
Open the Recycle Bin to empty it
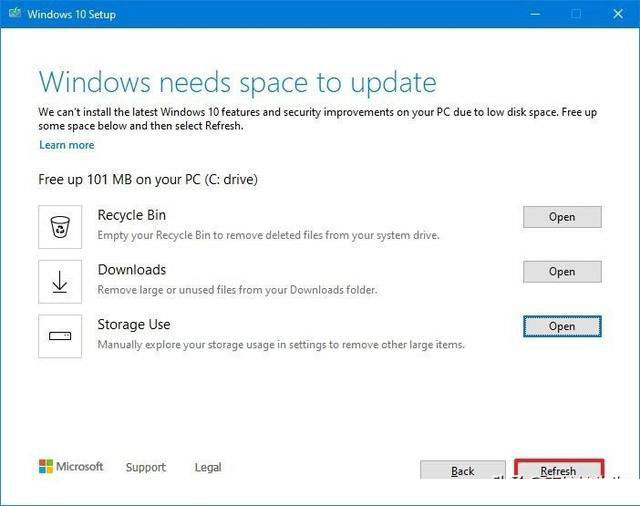(562, 217)
